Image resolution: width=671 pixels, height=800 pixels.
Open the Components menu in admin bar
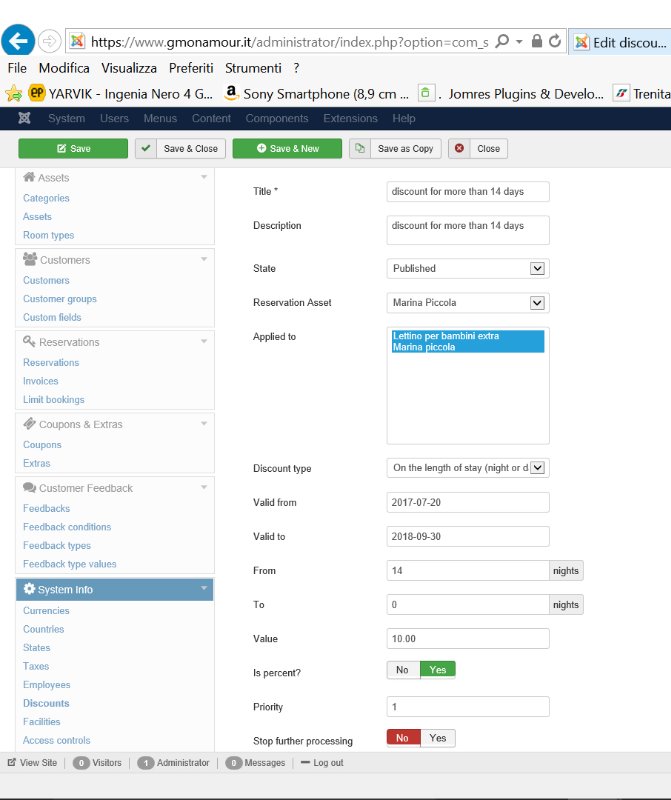pyautogui.click(x=276, y=118)
